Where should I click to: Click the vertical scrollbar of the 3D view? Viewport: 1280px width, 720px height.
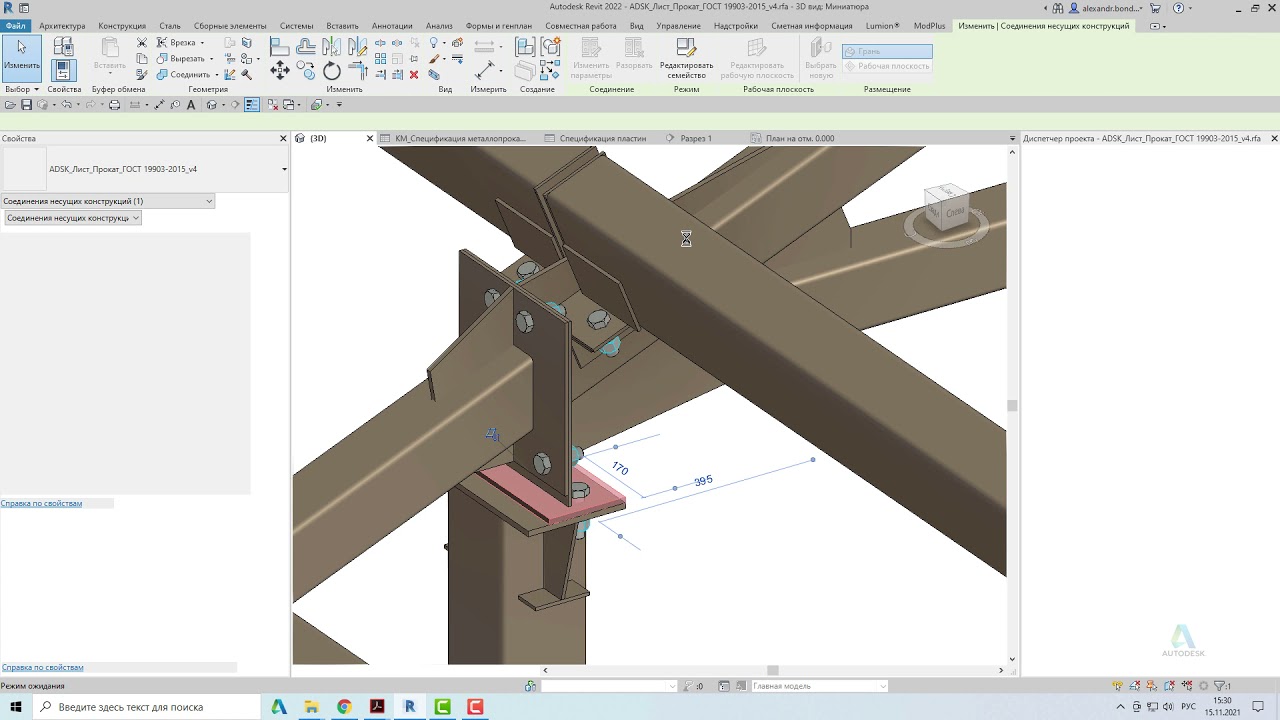[1012, 404]
